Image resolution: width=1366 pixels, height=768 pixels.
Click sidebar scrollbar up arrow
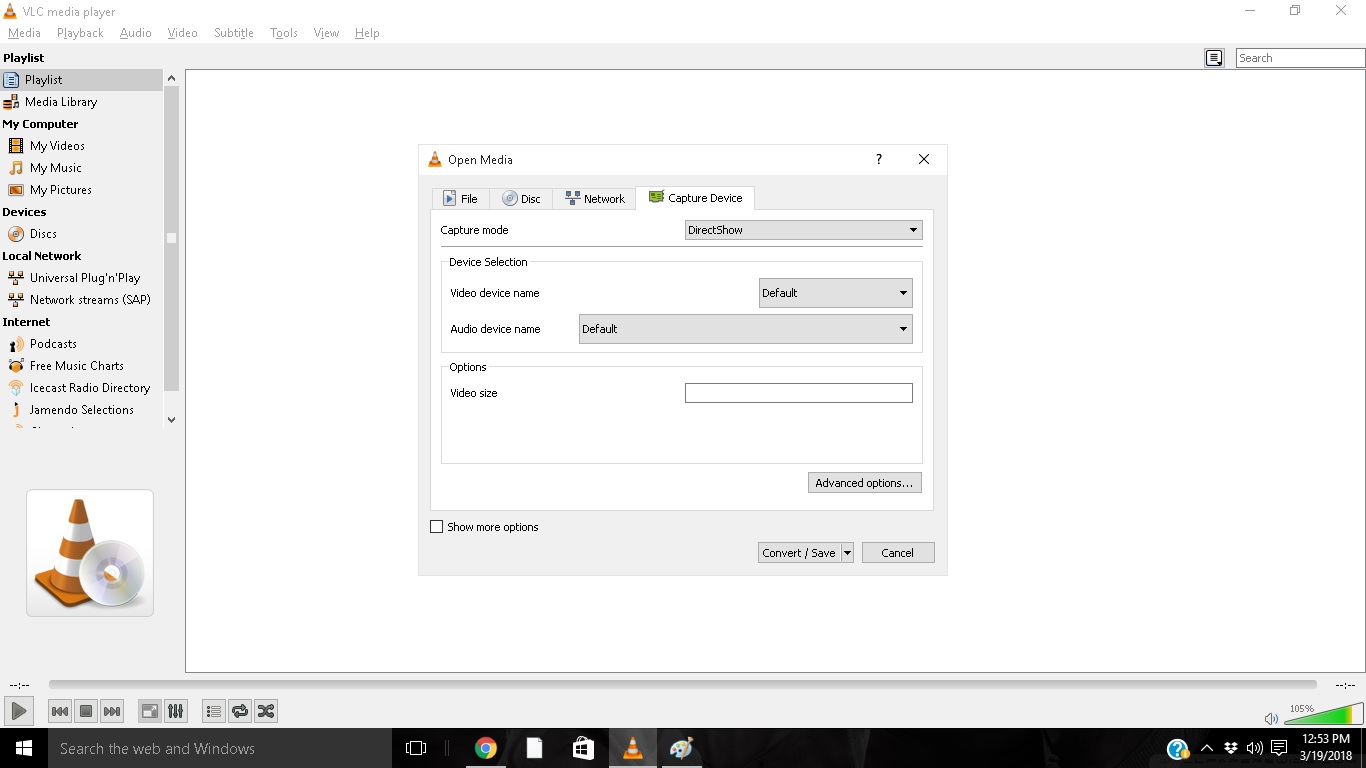171,78
